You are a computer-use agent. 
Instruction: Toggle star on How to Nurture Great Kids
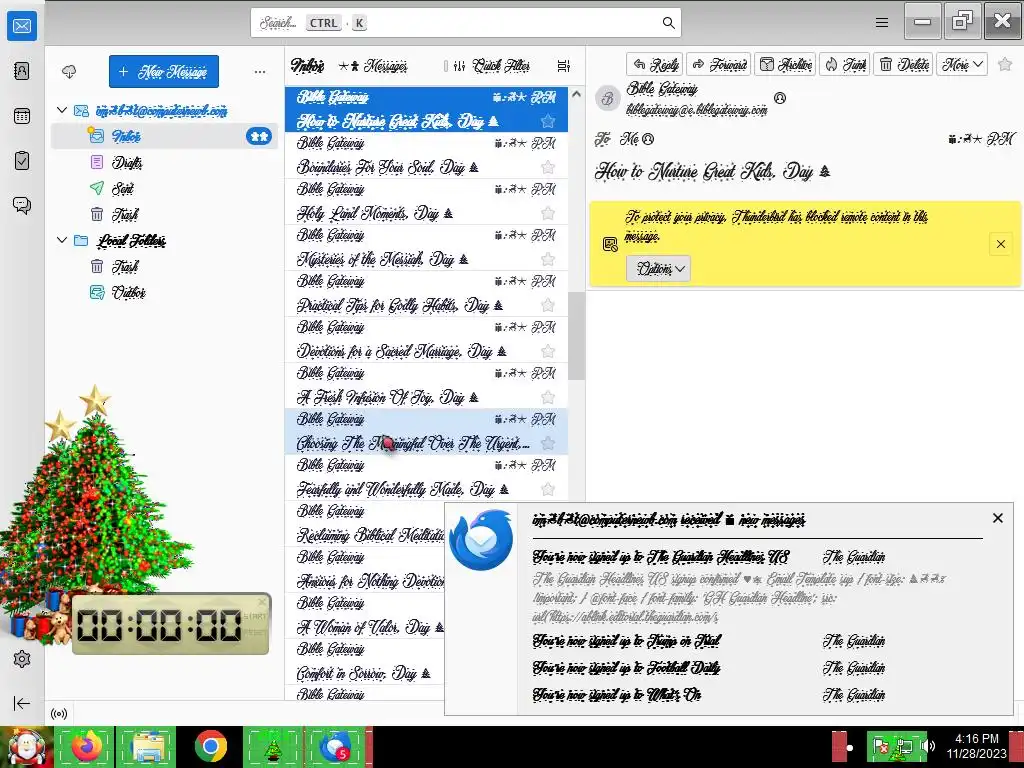[548, 121]
